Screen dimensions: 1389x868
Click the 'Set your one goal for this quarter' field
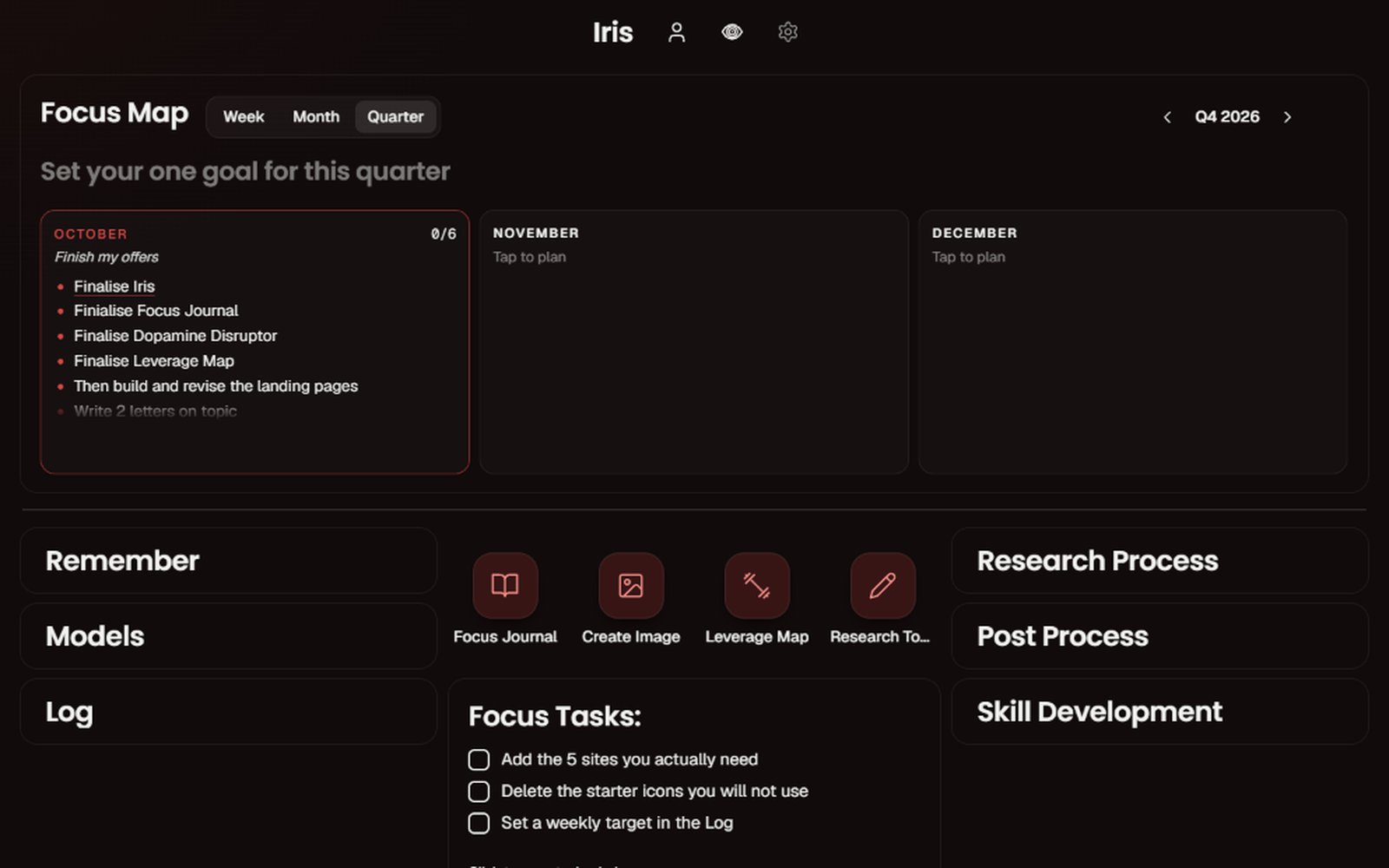coord(245,172)
